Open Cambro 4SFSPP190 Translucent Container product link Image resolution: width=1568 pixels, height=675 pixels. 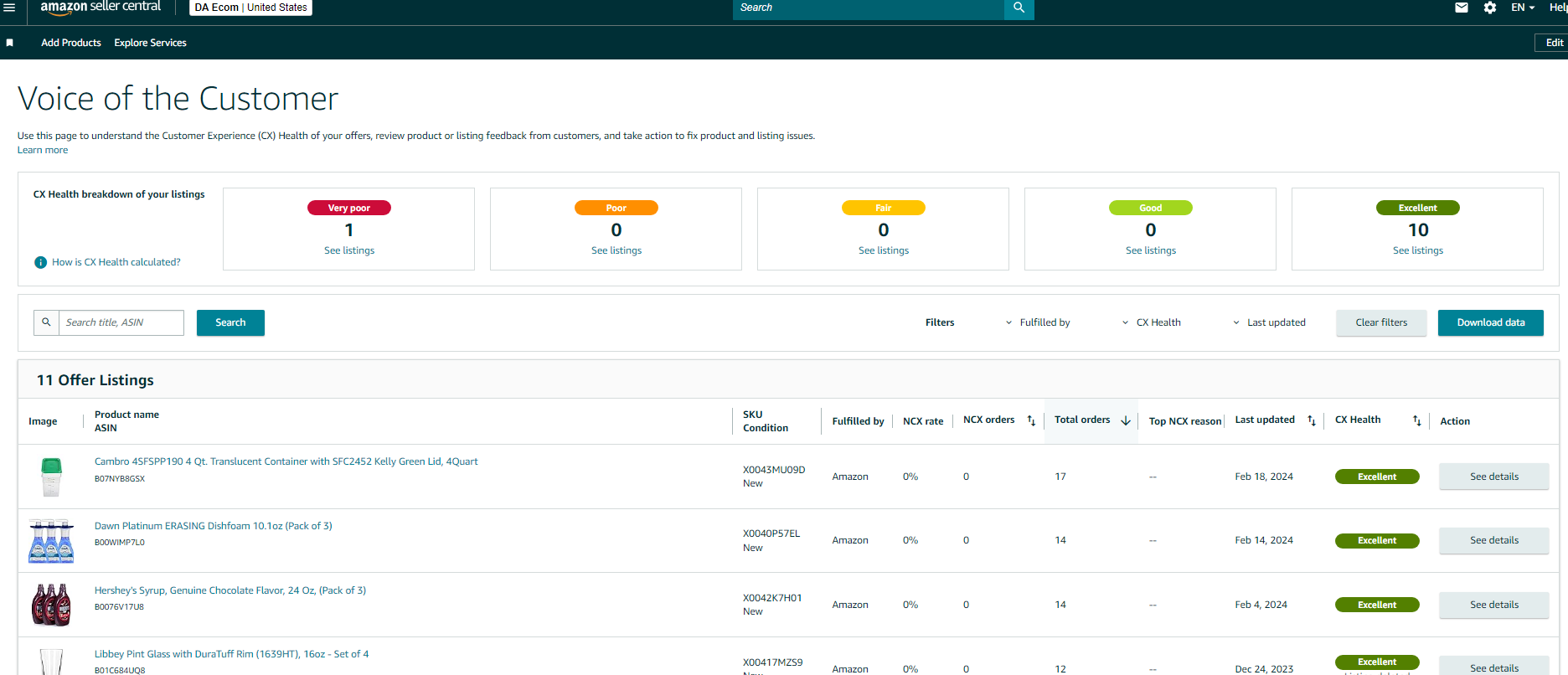(286, 461)
